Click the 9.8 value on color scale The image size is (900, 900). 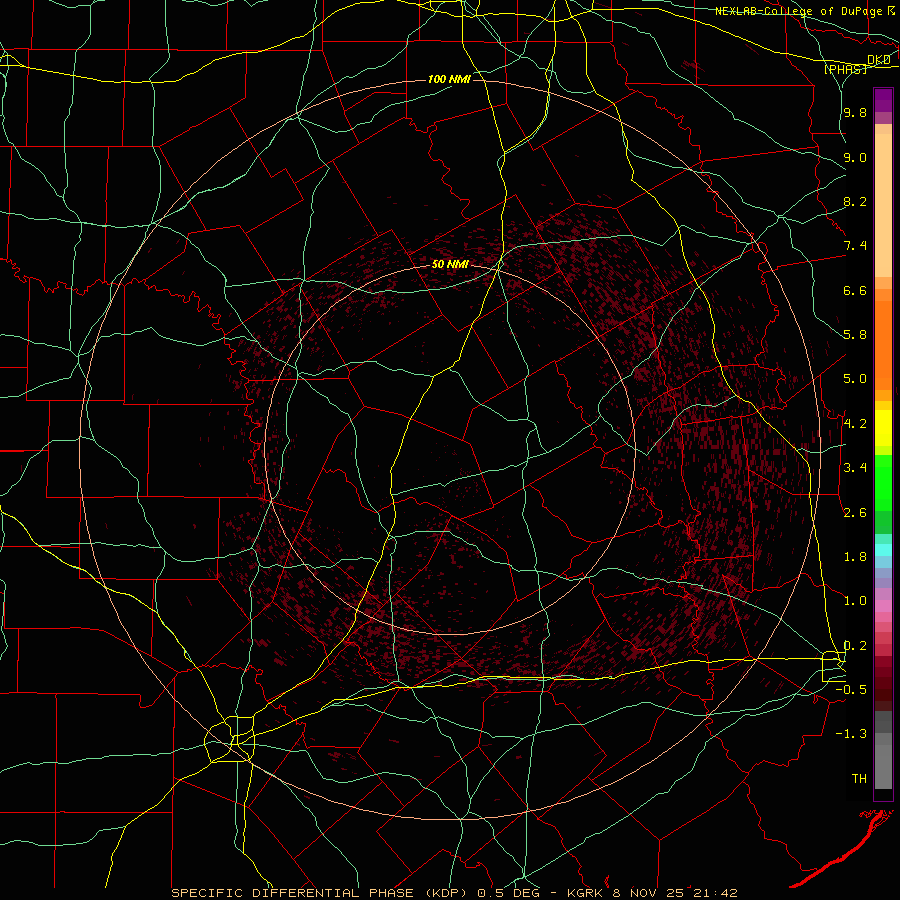click(x=855, y=112)
